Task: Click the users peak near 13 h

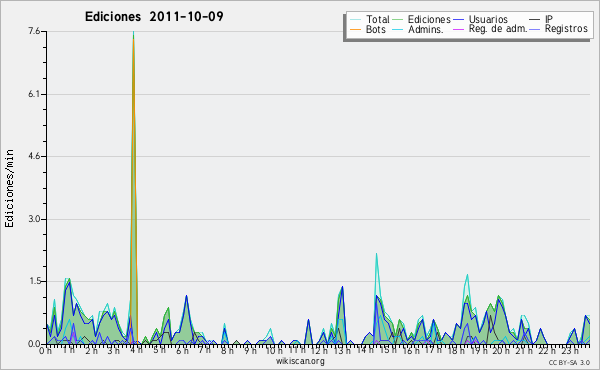Action: (x=342, y=287)
